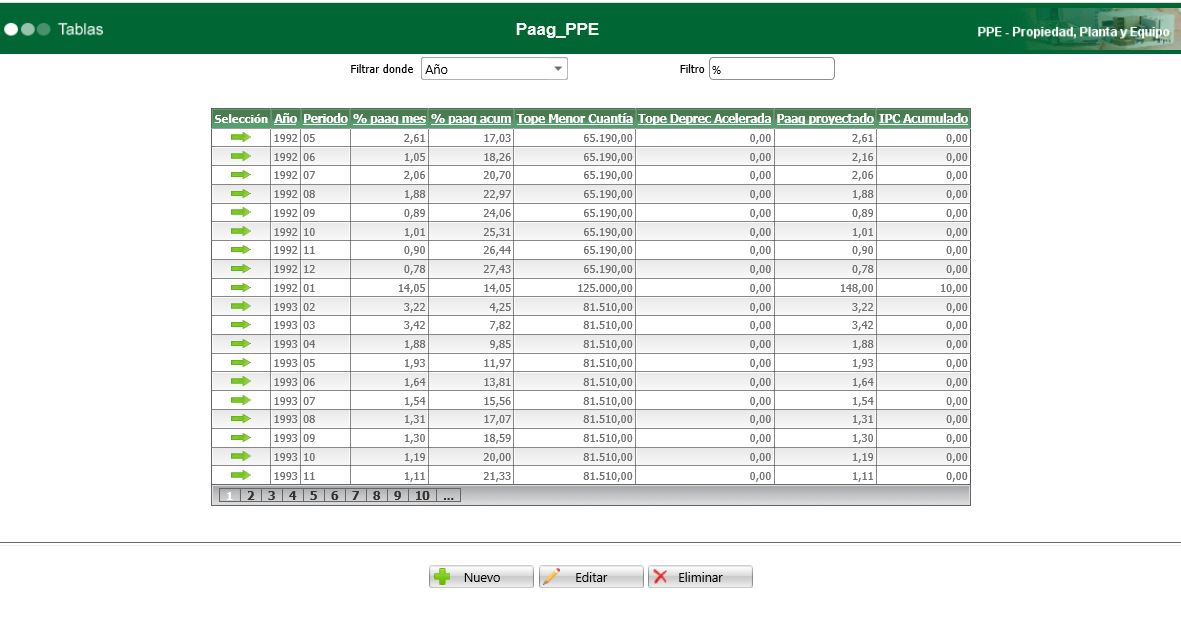Click the green arrow for 1992 period 05
1181x627 pixels.
pyautogui.click(x=240, y=138)
